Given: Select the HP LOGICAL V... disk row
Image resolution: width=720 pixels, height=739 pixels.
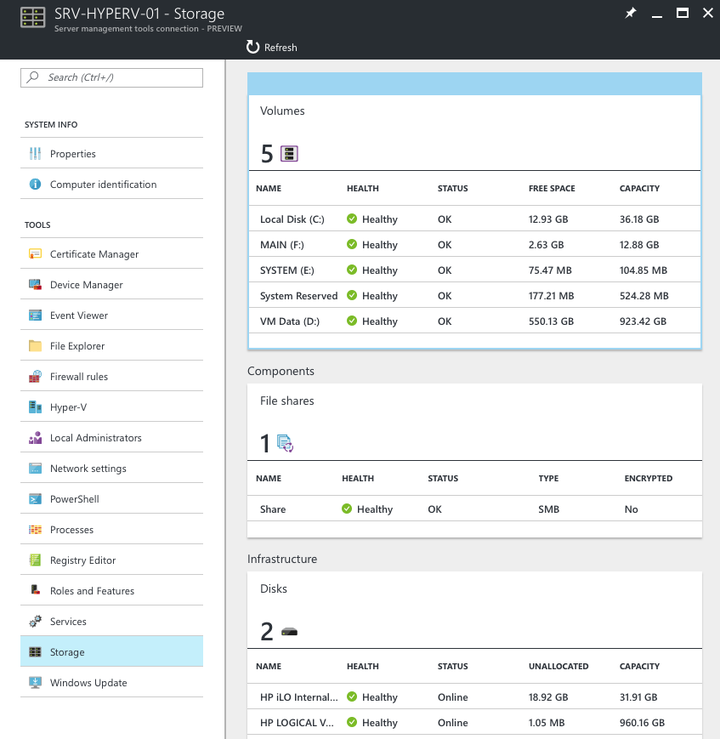Looking at the screenshot, I should coord(475,723).
